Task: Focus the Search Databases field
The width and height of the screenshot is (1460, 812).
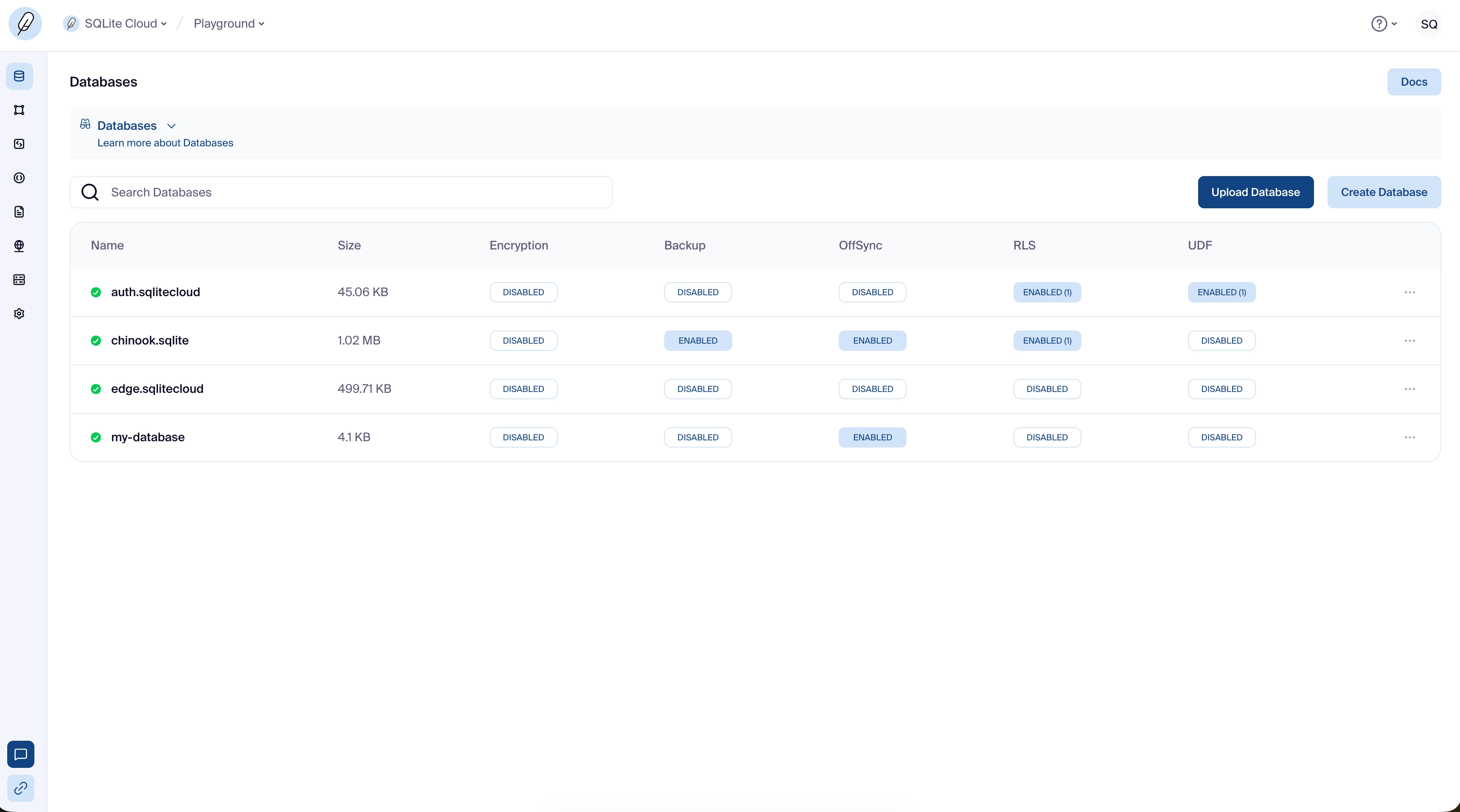Action: click(341, 192)
